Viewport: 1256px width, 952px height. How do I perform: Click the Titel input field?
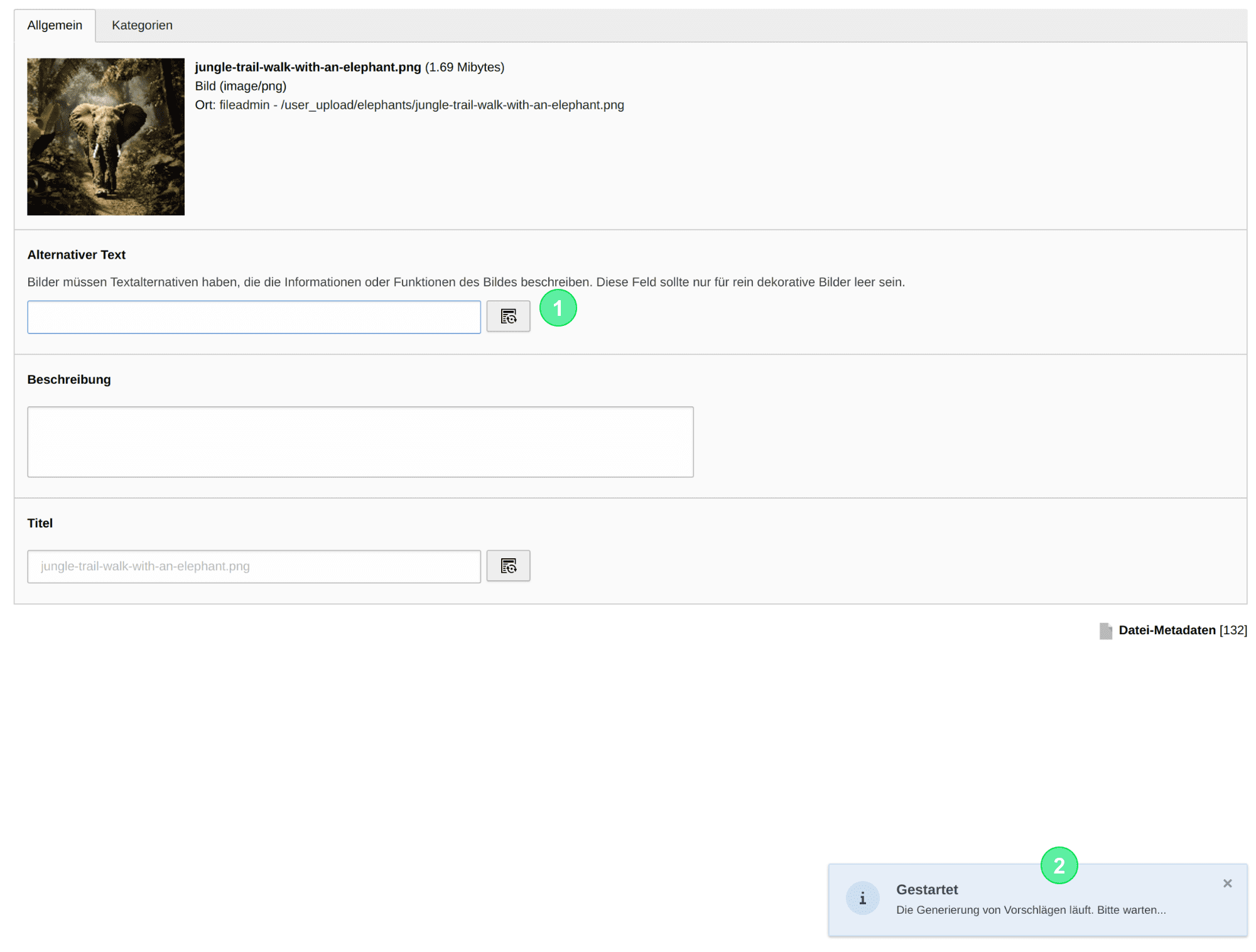[254, 566]
